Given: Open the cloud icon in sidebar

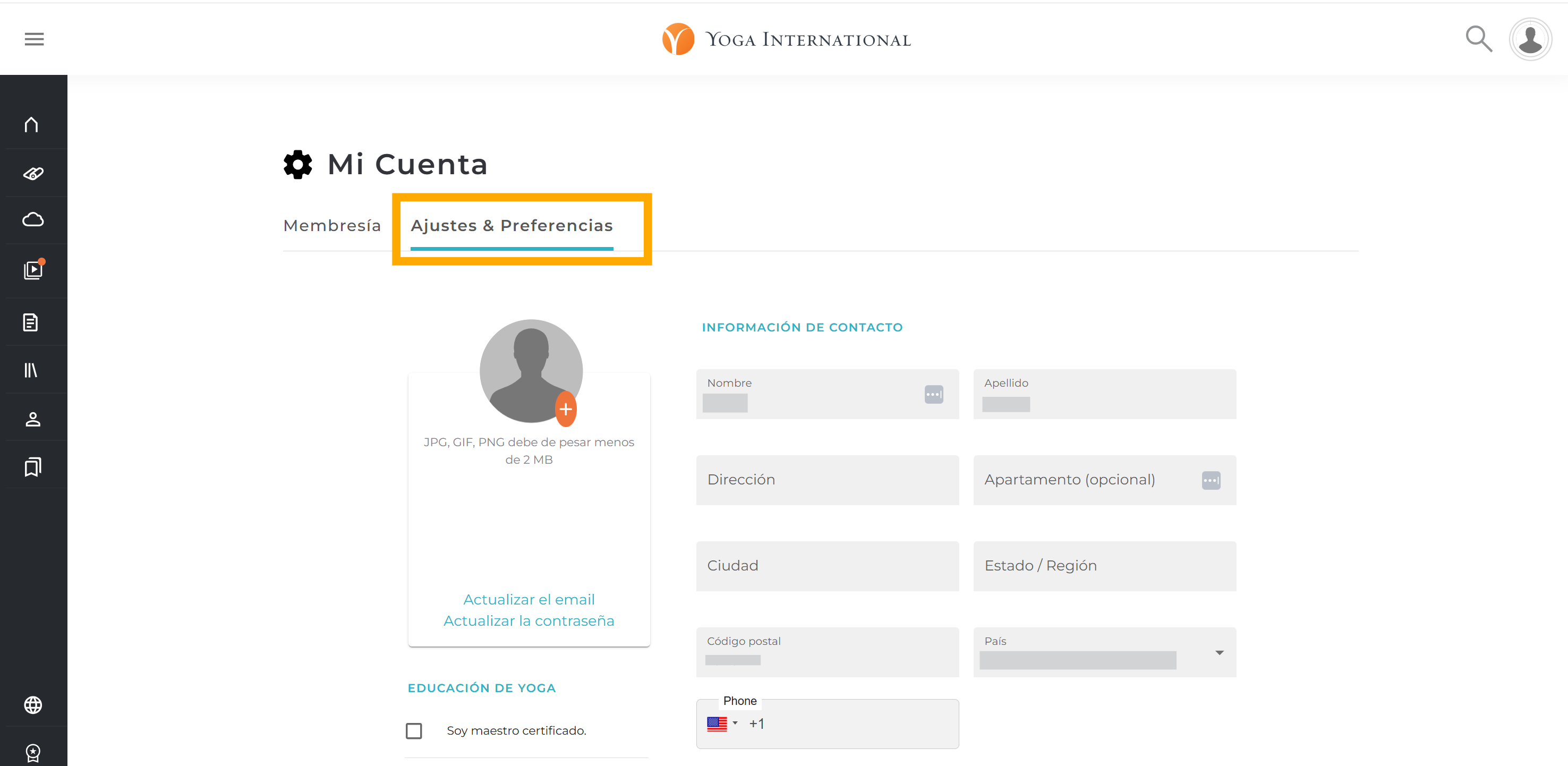Looking at the screenshot, I should (x=33, y=219).
